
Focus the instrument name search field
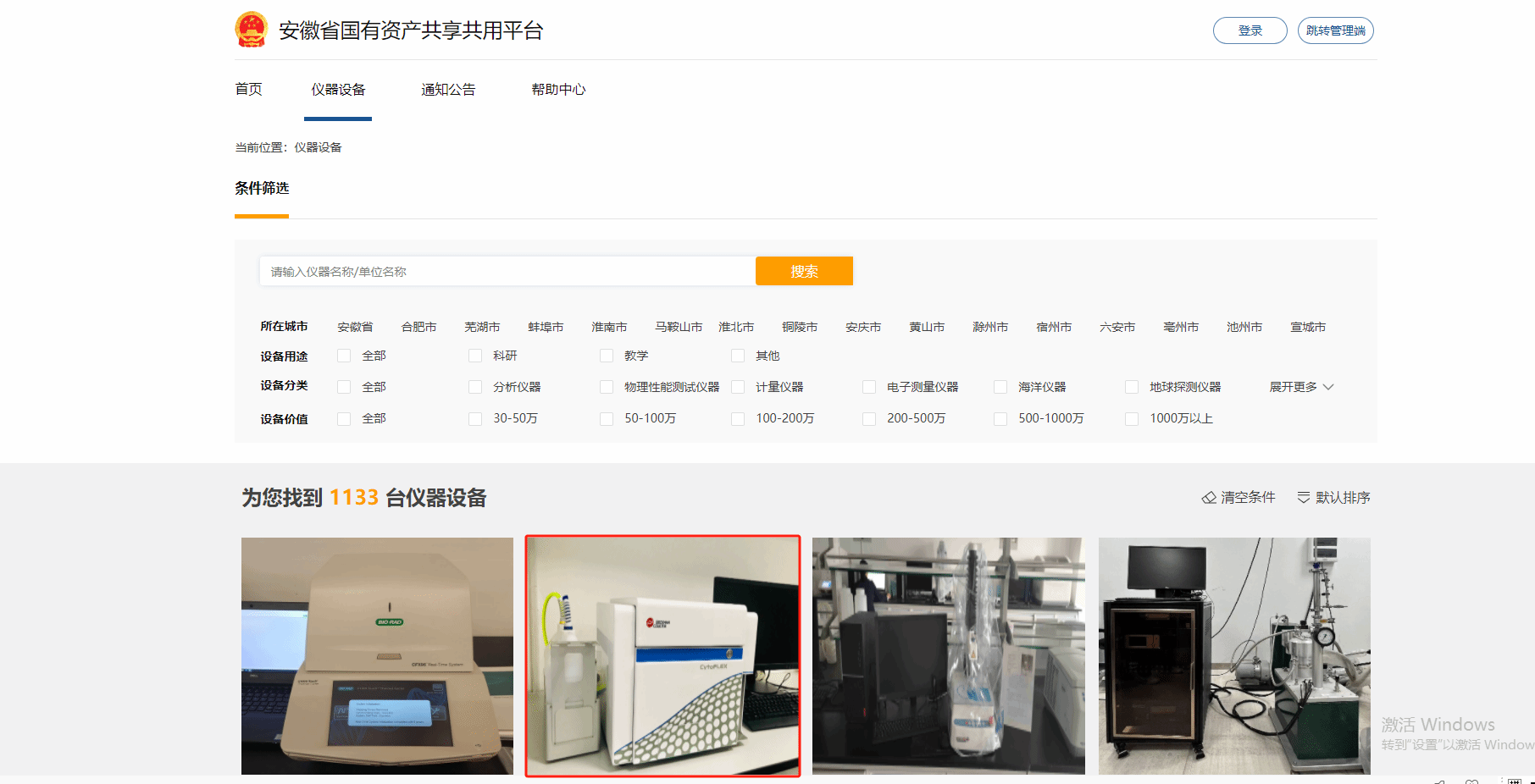pos(507,272)
